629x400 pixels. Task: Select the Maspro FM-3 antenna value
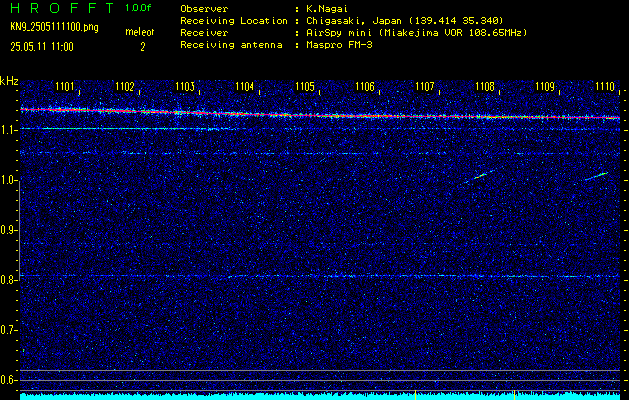pyautogui.click(x=339, y=45)
